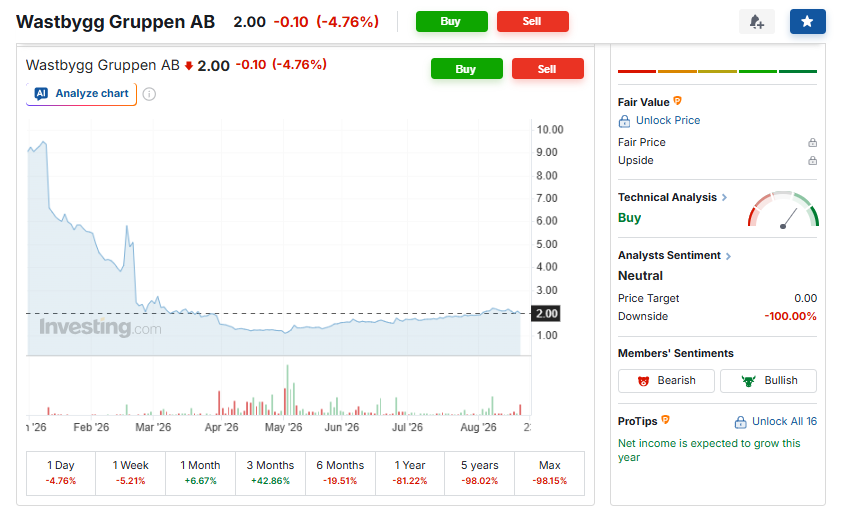846x521 pixels.
Task: Select the 3 Months range tab
Action: pos(270,473)
